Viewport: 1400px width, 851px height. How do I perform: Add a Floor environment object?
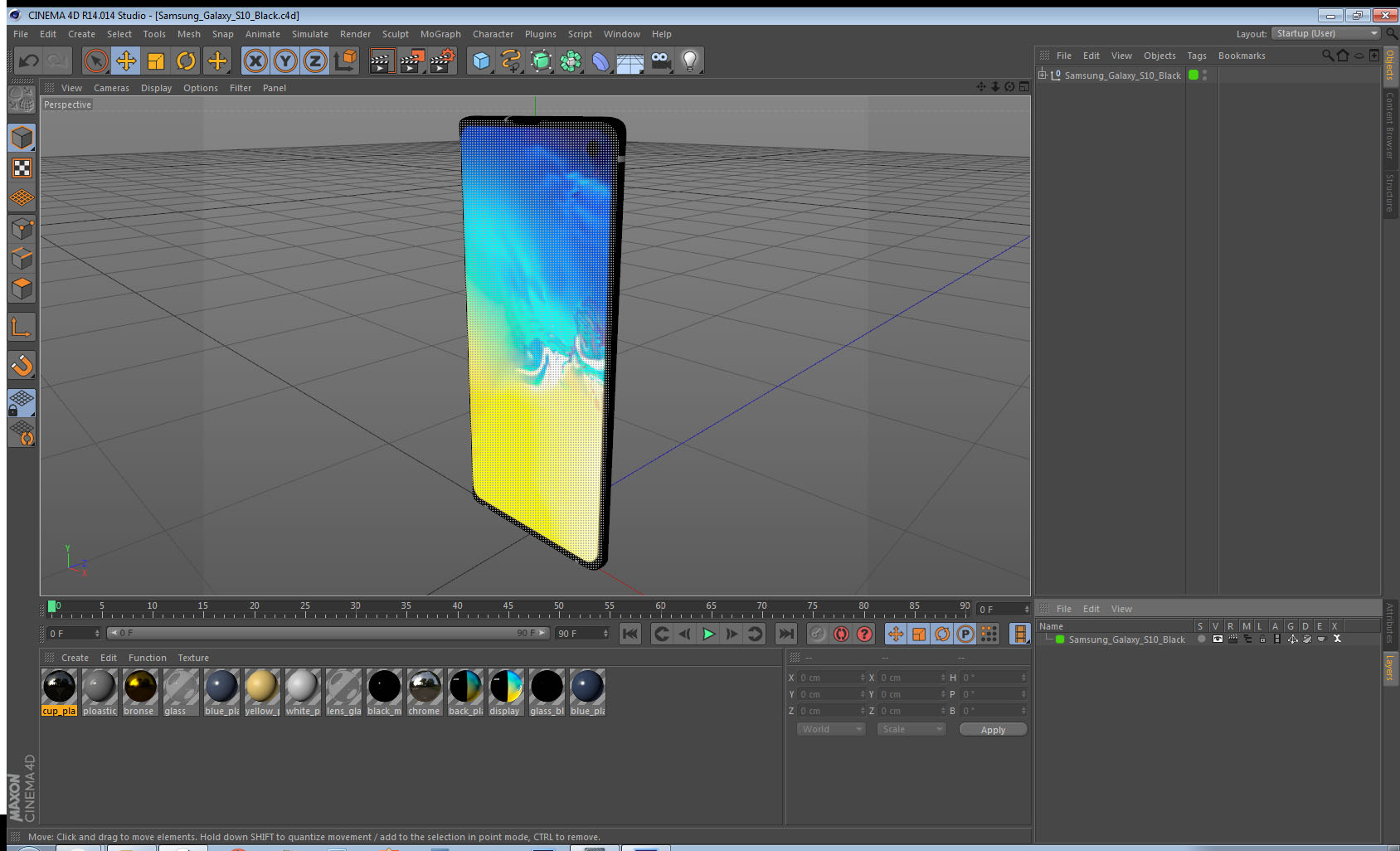coord(630,61)
